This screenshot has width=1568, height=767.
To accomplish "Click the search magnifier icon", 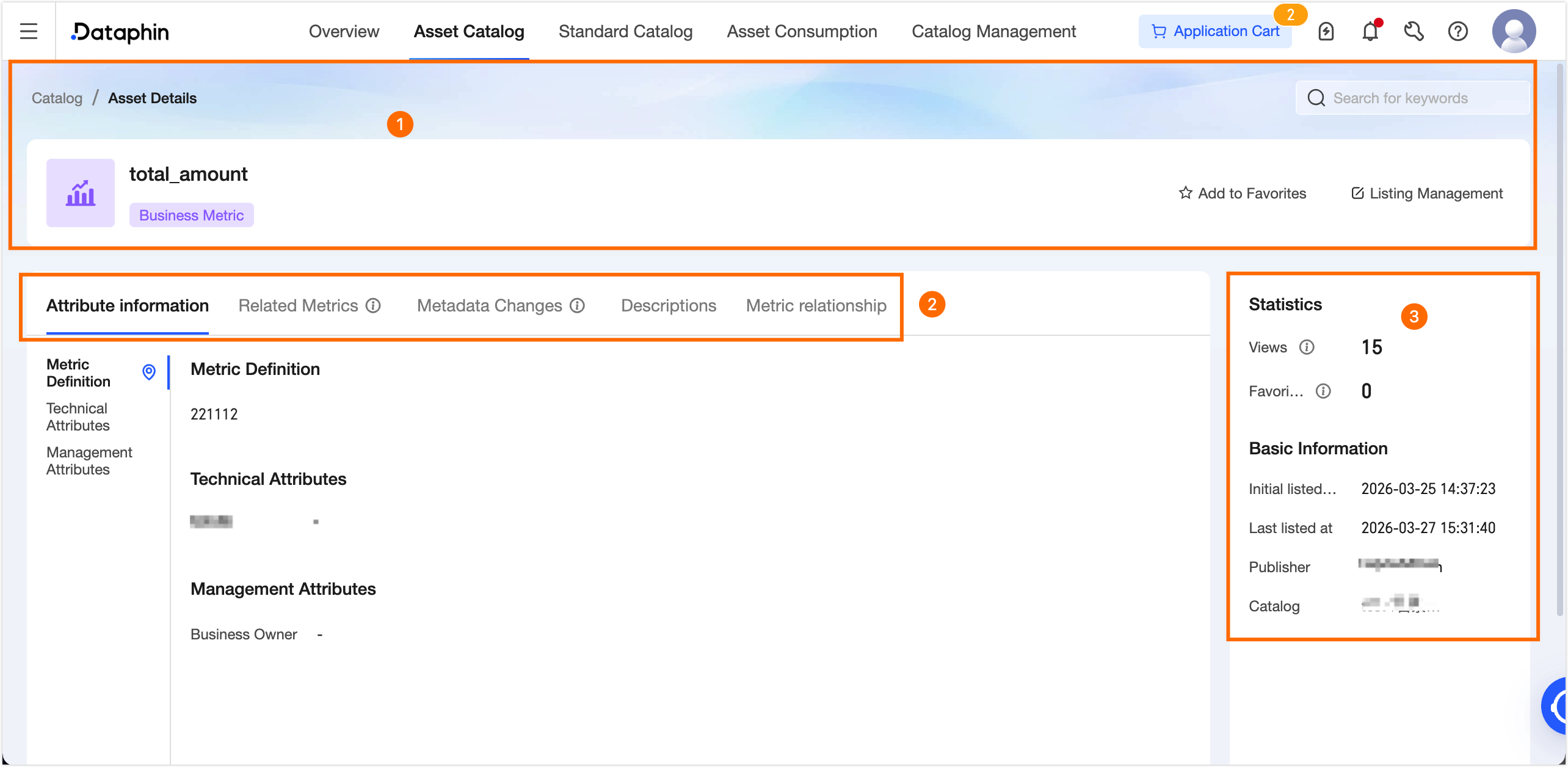I will (1316, 98).
